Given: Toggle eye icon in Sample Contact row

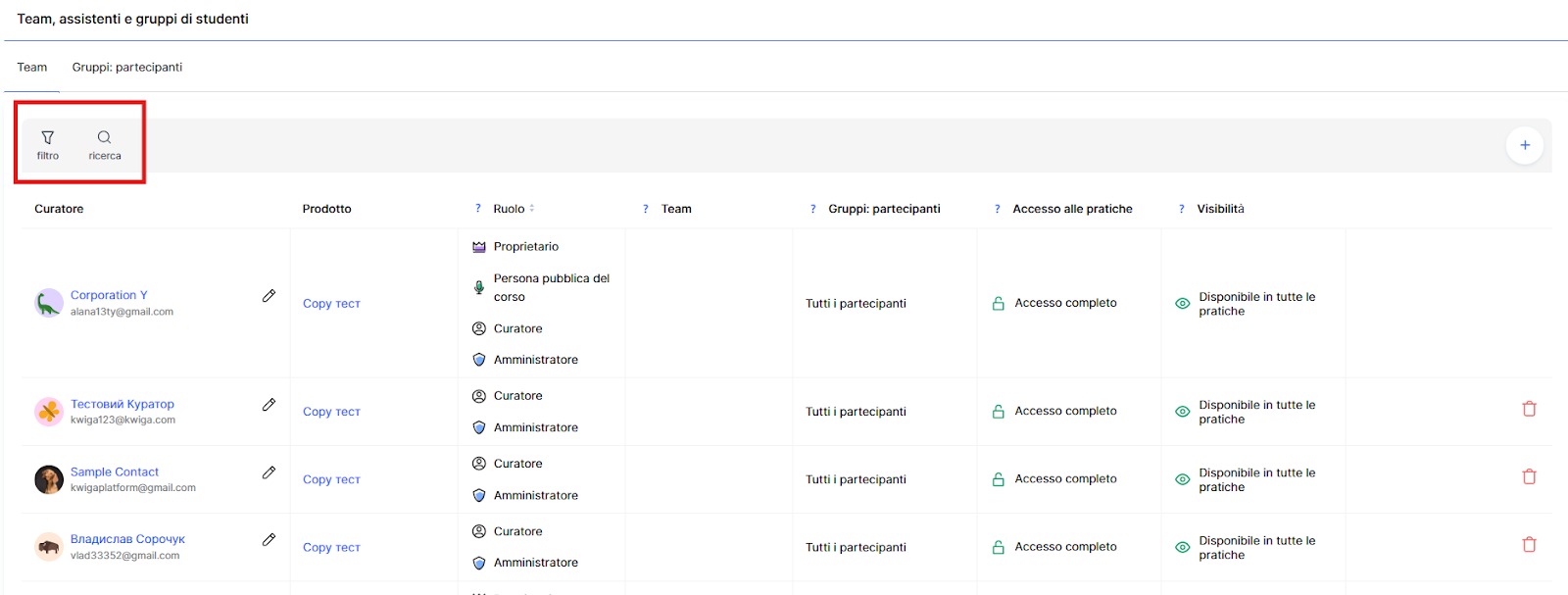Looking at the screenshot, I should coord(1182,479).
